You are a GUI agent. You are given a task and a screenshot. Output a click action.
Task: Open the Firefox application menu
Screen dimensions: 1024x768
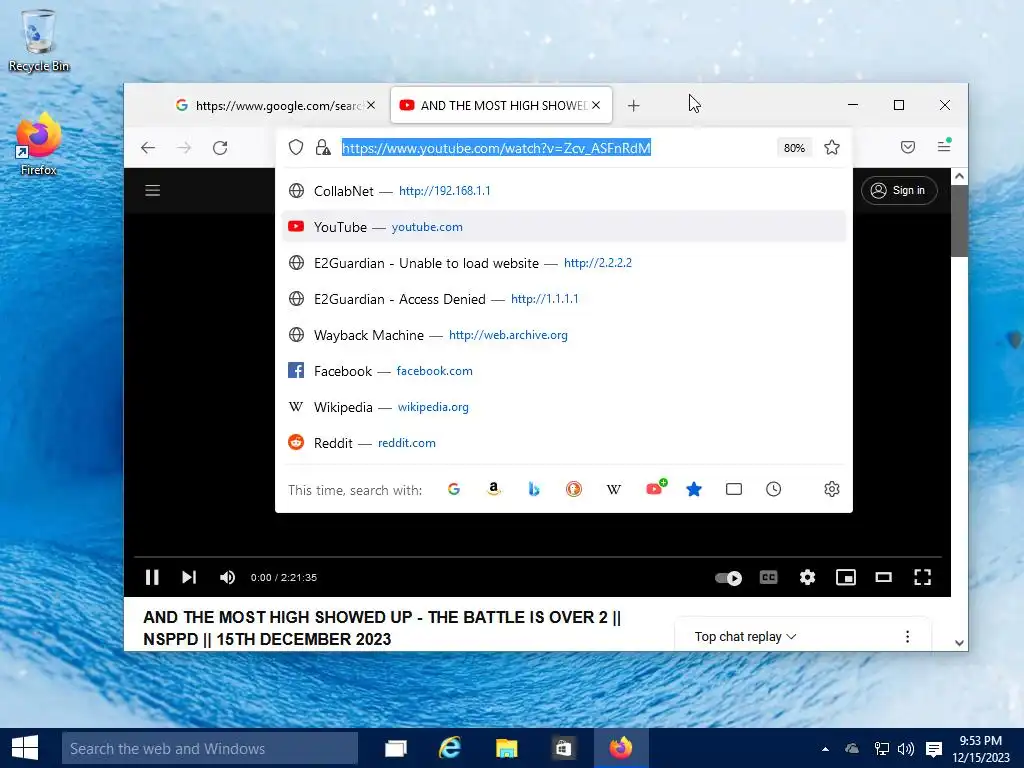point(944,146)
